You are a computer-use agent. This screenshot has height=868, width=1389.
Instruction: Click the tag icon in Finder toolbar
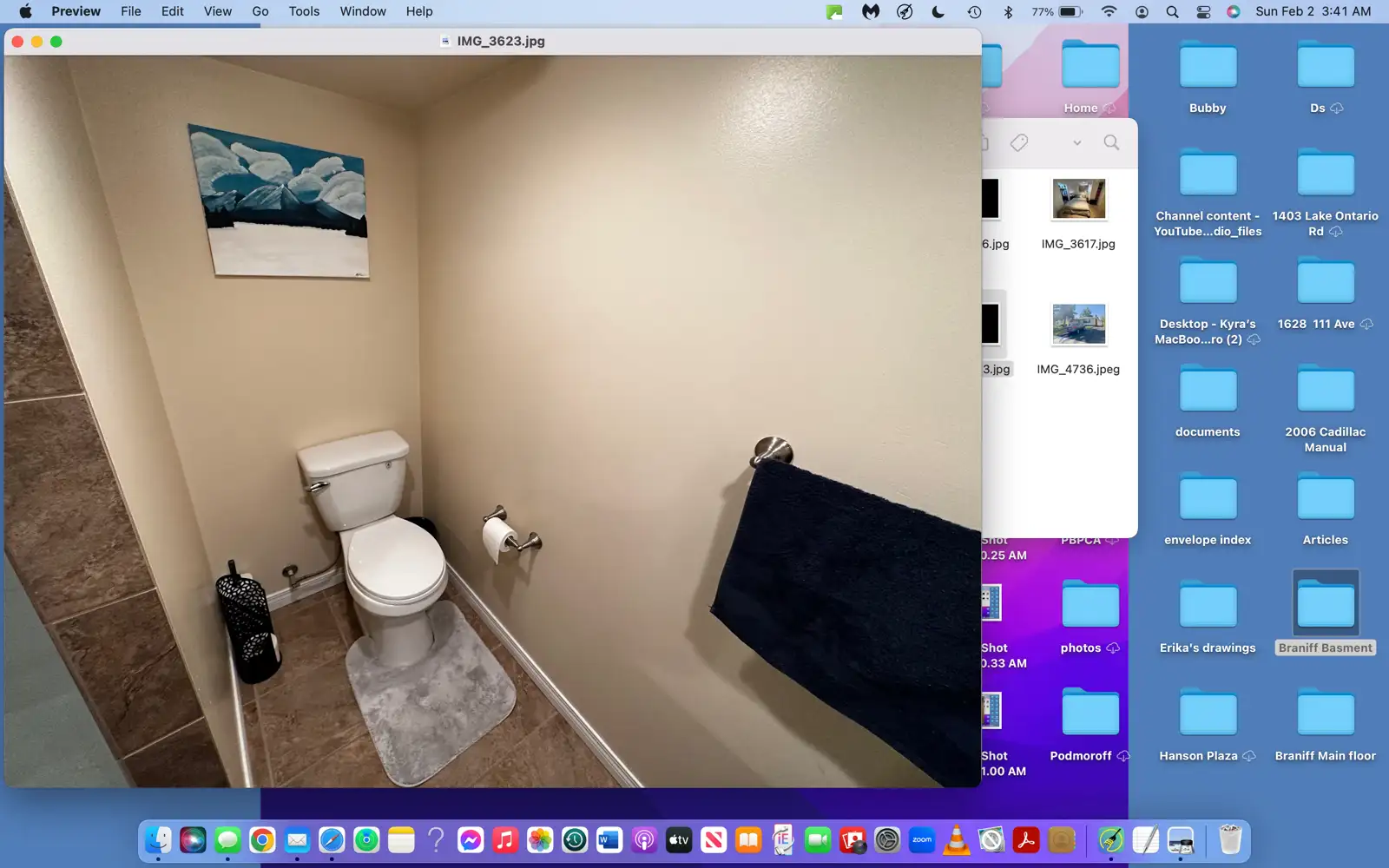click(x=1019, y=142)
